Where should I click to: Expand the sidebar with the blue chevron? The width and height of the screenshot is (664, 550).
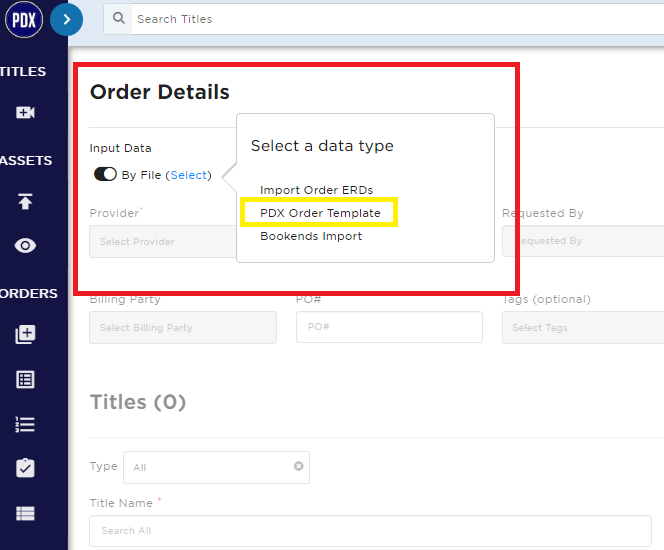(66, 19)
